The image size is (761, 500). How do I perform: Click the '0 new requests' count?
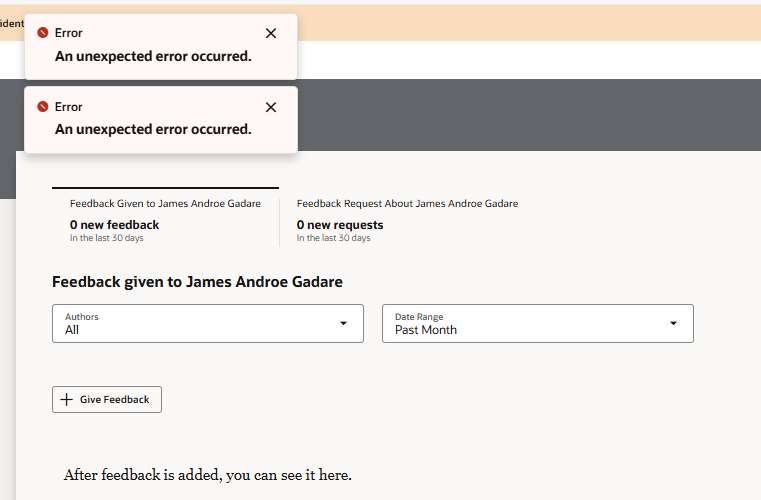pos(340,225)
